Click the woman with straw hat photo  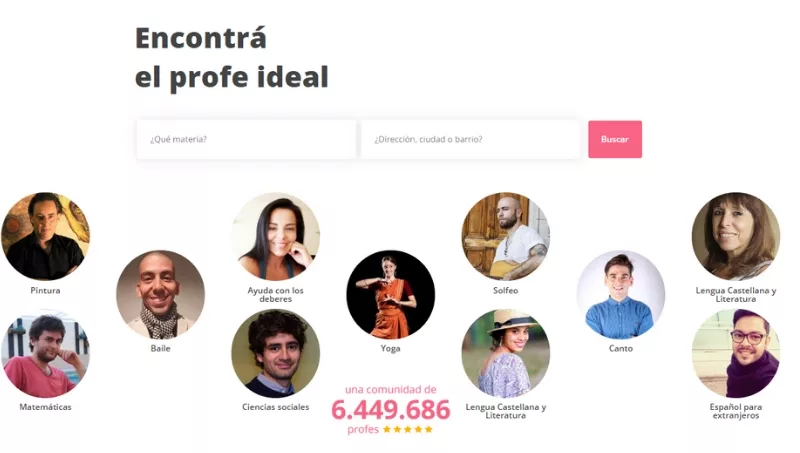506,354
